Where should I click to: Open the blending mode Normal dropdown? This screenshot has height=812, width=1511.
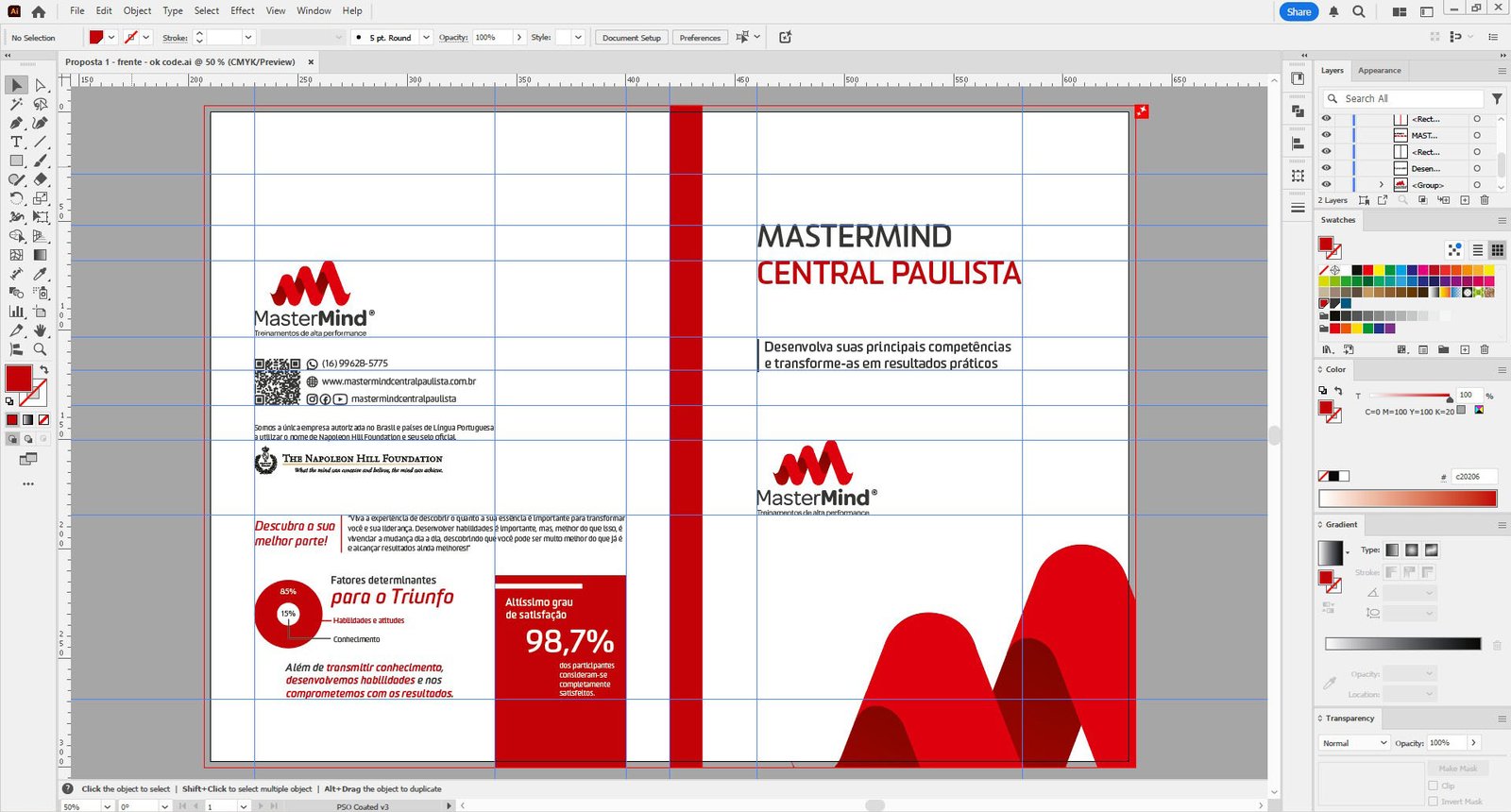point(1354,743)
